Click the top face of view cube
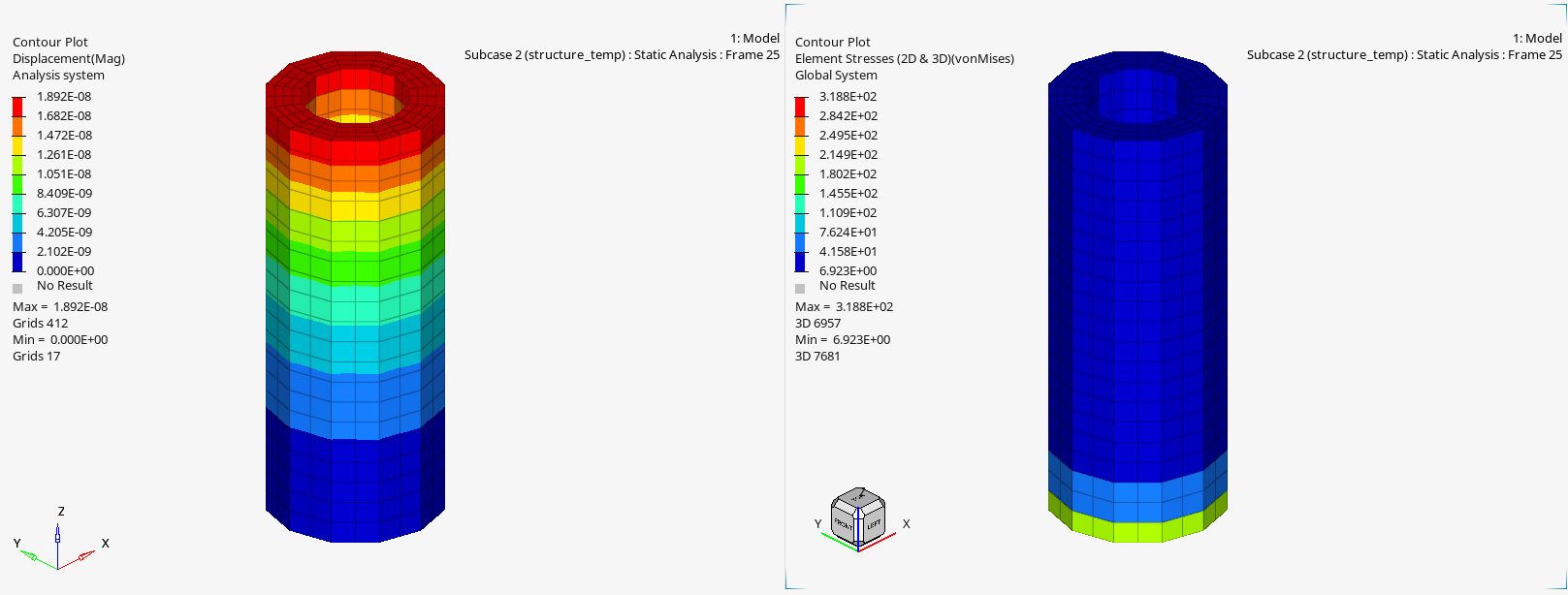The image size is (1568, 595). pyautogui.click(x=858, y=498)
